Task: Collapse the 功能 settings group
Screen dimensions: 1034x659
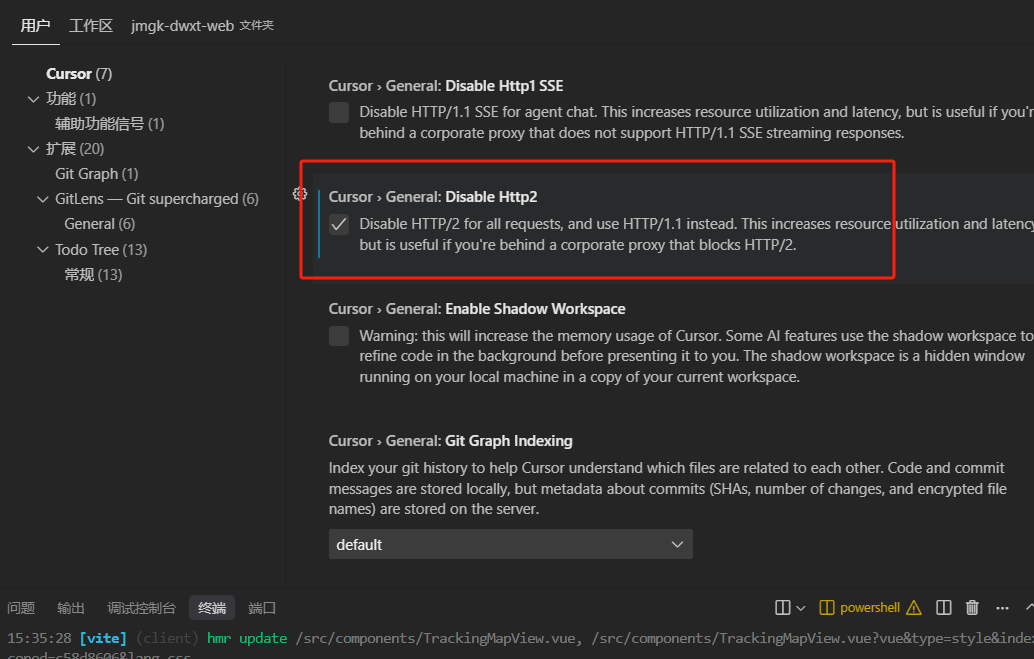Action: point(34,99)
